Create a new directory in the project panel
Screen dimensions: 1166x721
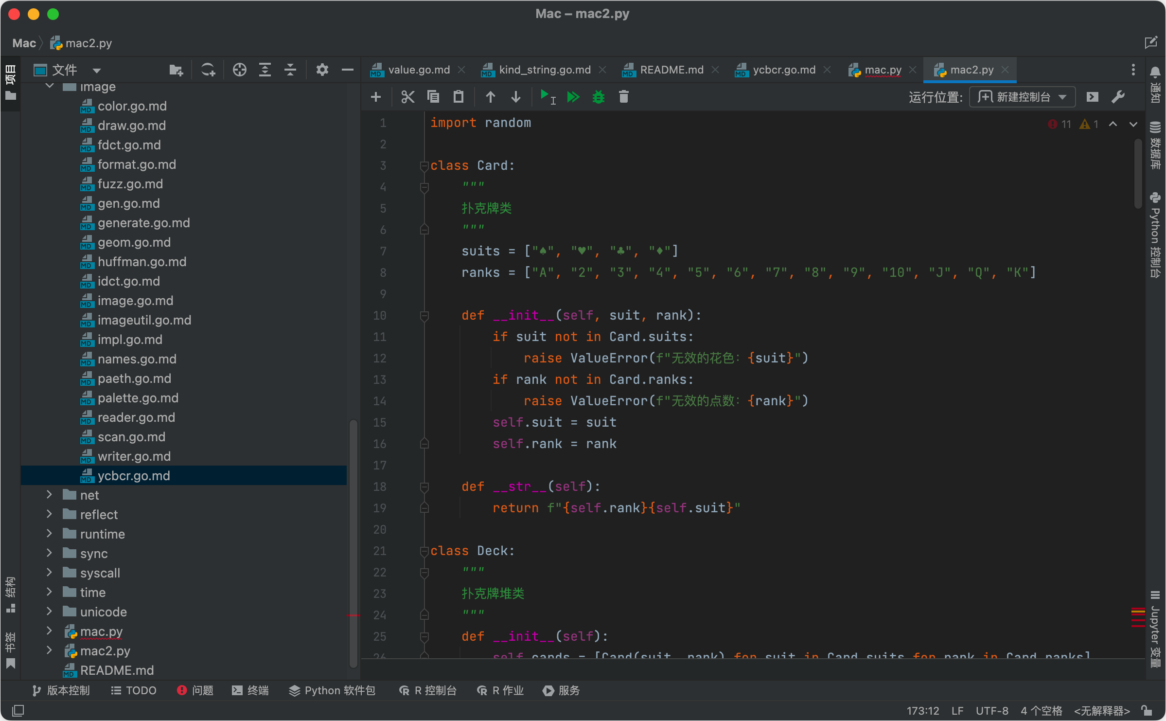click(x=176, y=70)
